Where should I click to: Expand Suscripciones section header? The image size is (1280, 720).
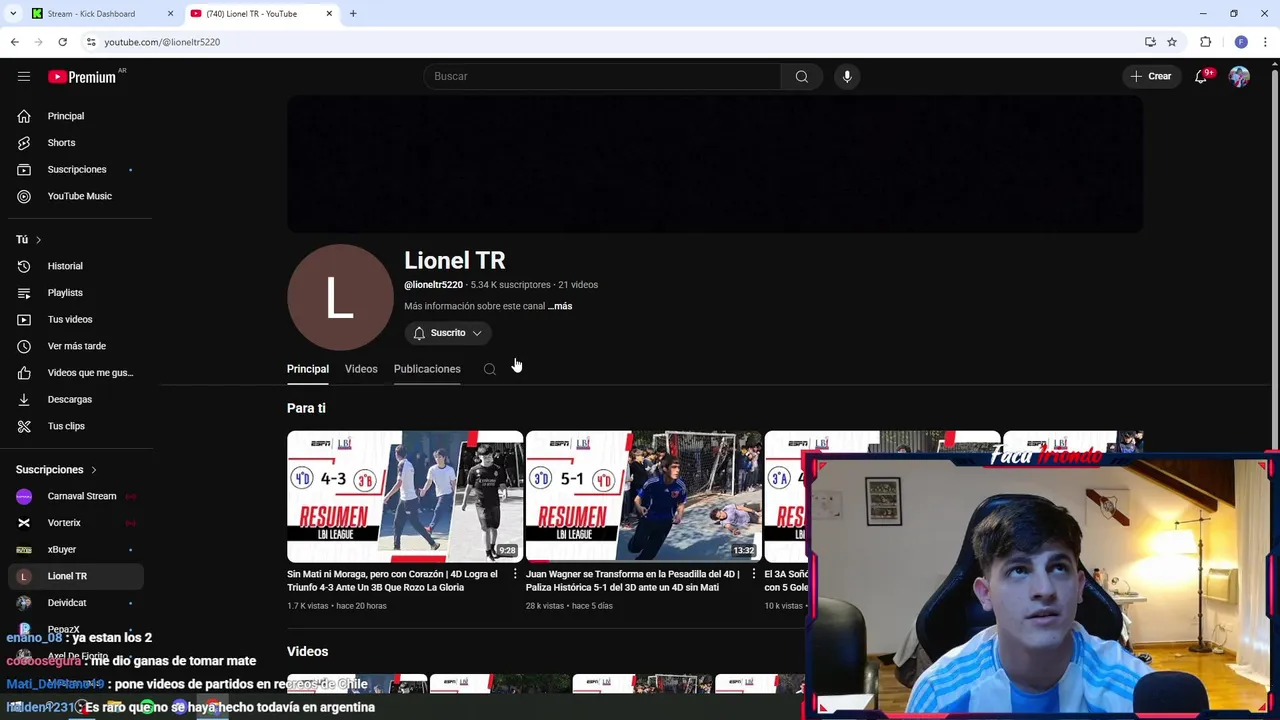tap(57, 470)
